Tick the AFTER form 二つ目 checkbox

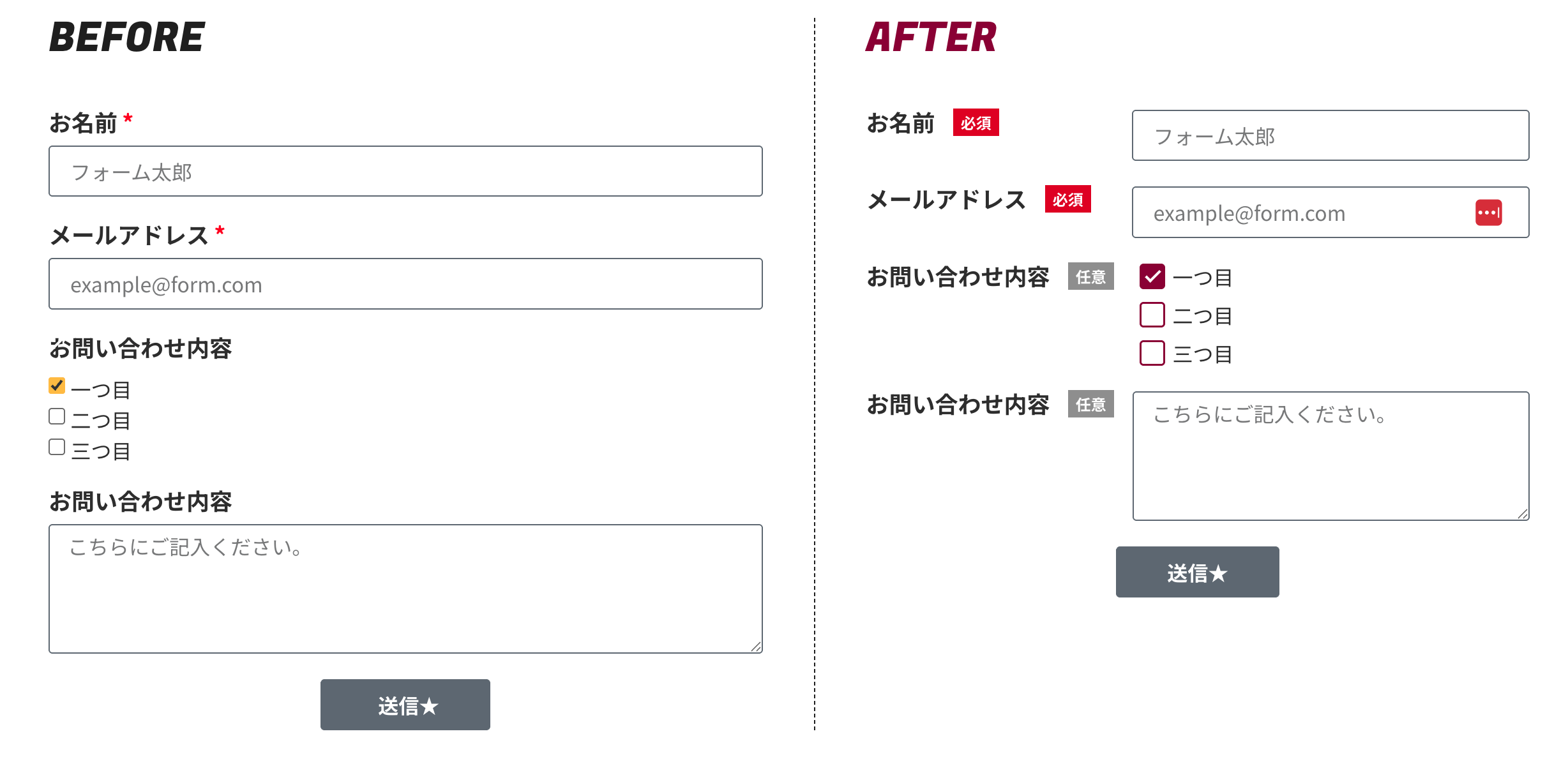[x=1152, y=315]
